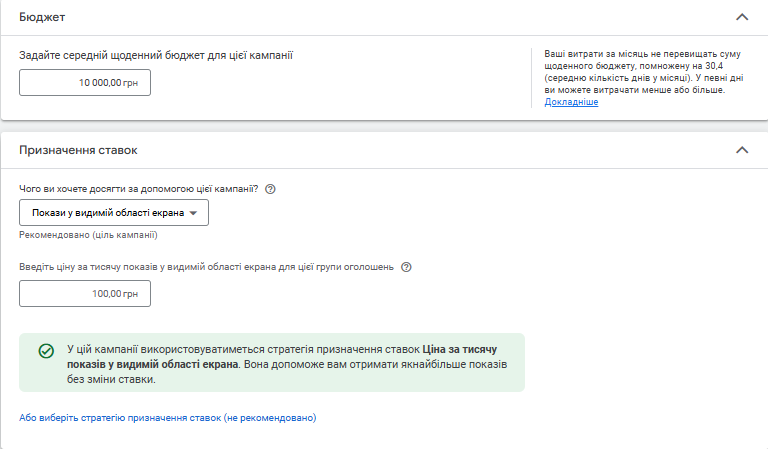
Task: Click help icon beside campaign goal question
Action: point(270,189)
